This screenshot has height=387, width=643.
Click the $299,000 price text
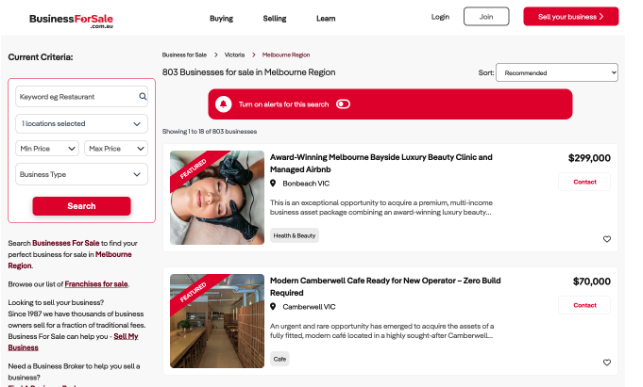click(589, 158)
